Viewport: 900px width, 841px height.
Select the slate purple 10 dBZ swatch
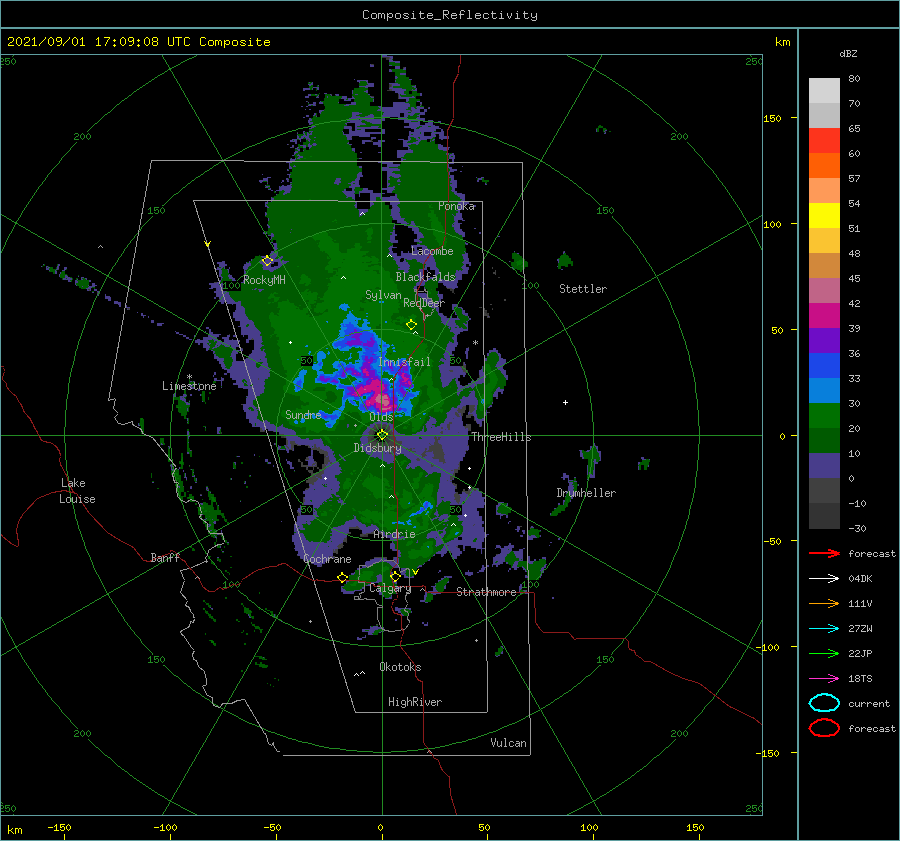pyautogui.click(x=824, y=466)
